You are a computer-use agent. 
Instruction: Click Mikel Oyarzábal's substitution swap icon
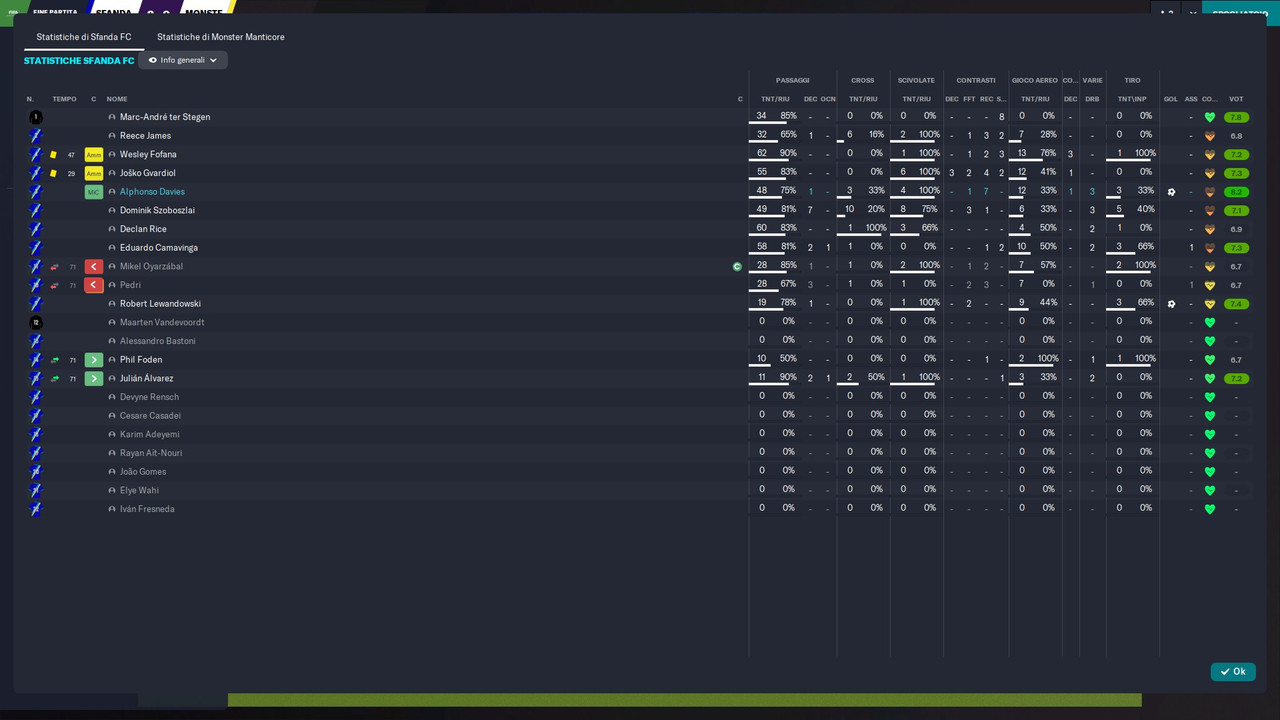[x=54, y=267]
